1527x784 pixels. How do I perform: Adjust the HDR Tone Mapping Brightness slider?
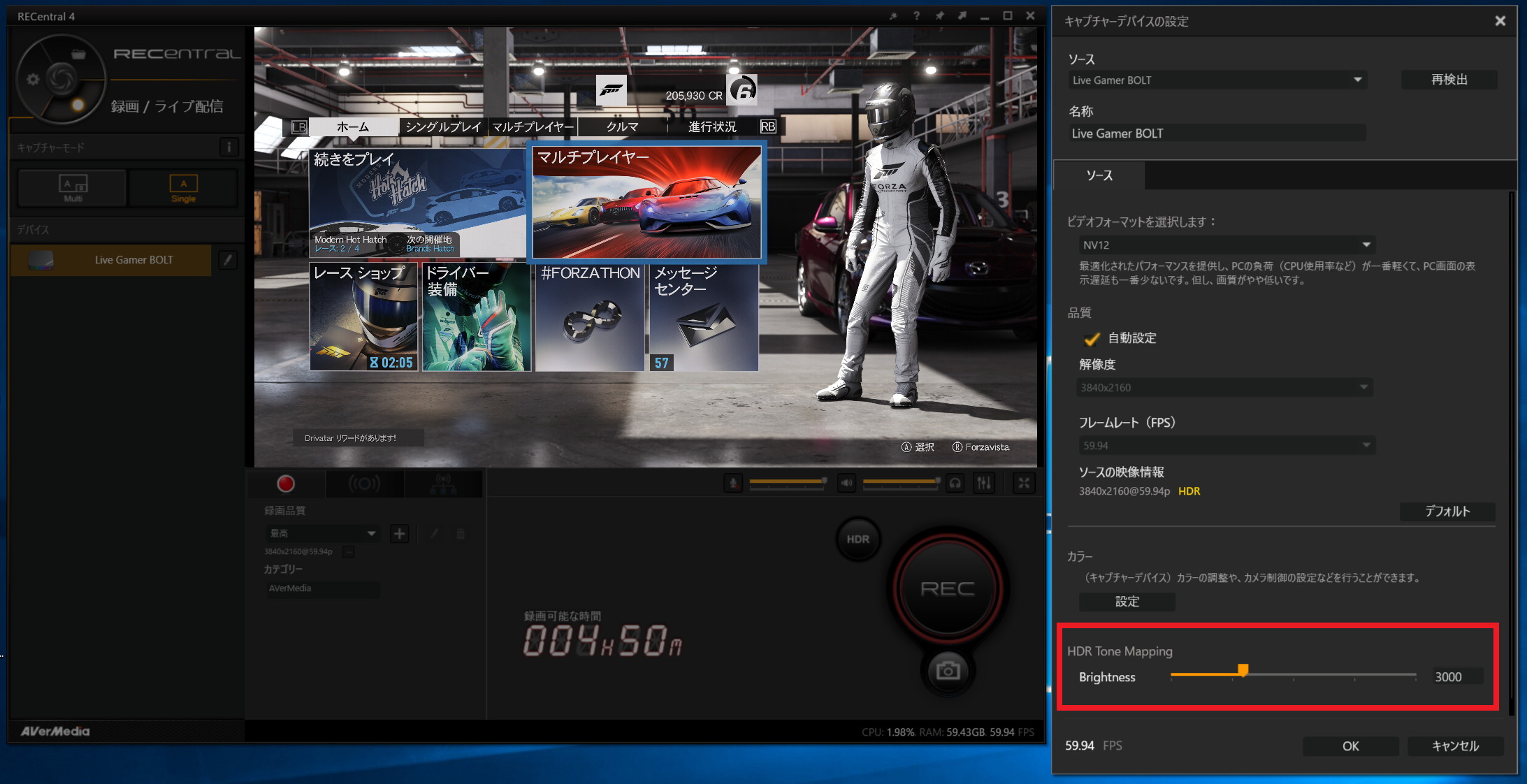(1293, 674)
